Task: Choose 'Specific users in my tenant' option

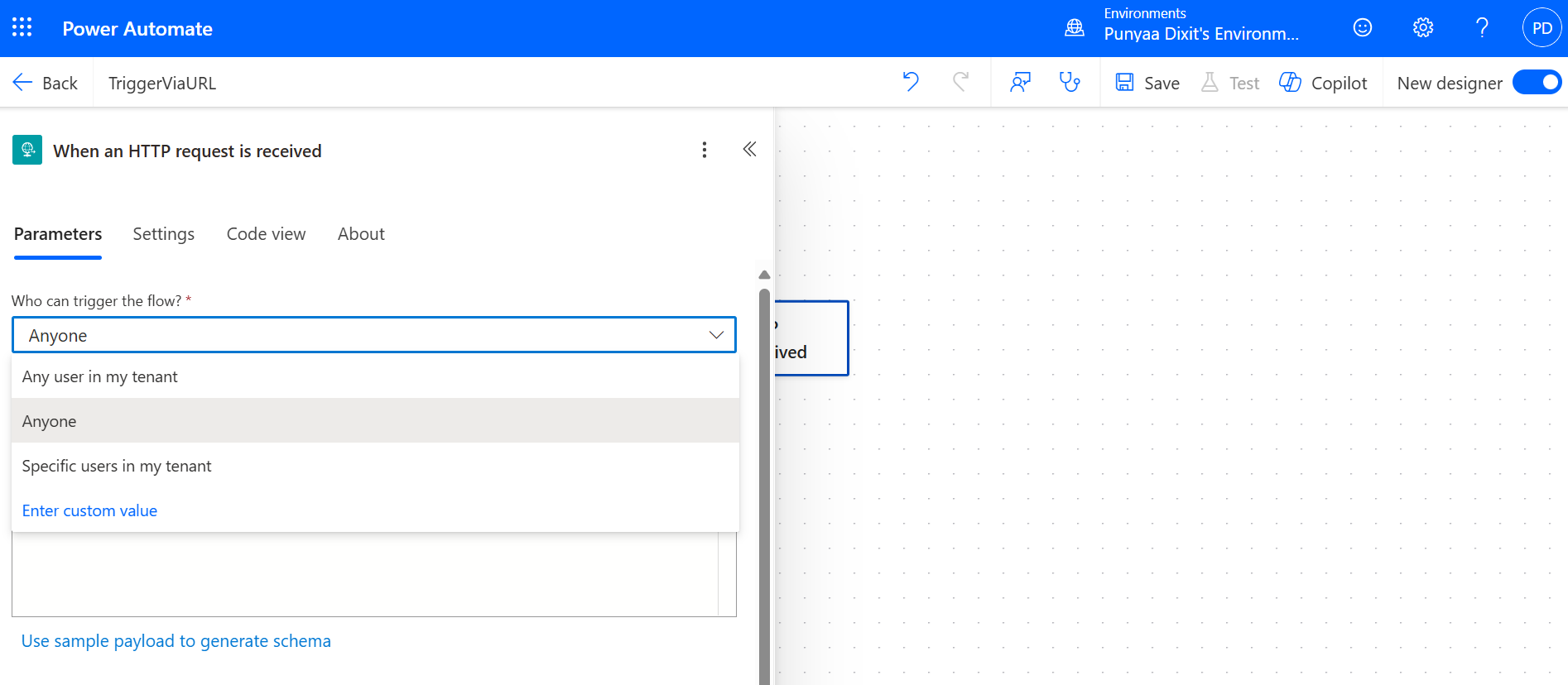Action: (117, 467)
